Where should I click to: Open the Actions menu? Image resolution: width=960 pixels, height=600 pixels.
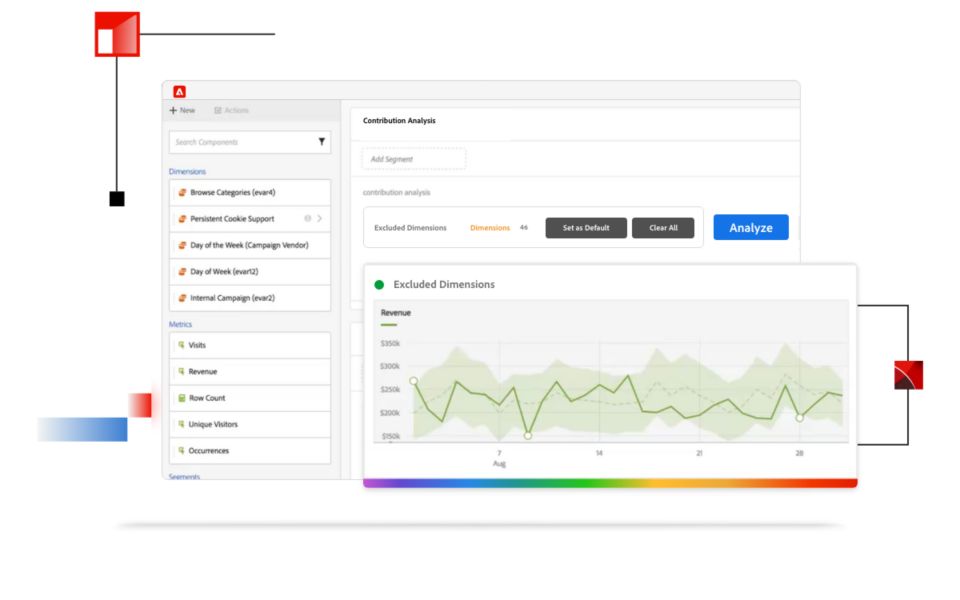pyautogui.click(x=231, y=110)
